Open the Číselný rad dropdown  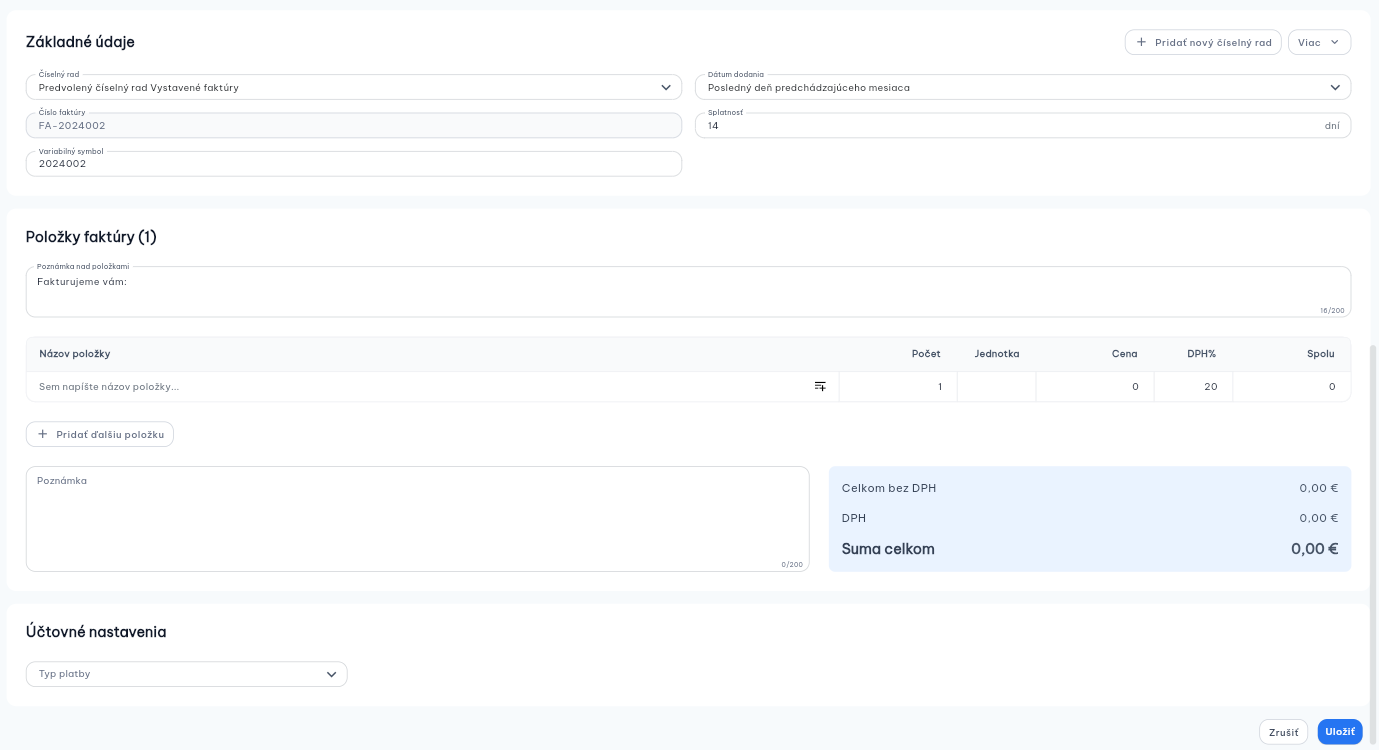click(x=354, y=87)
